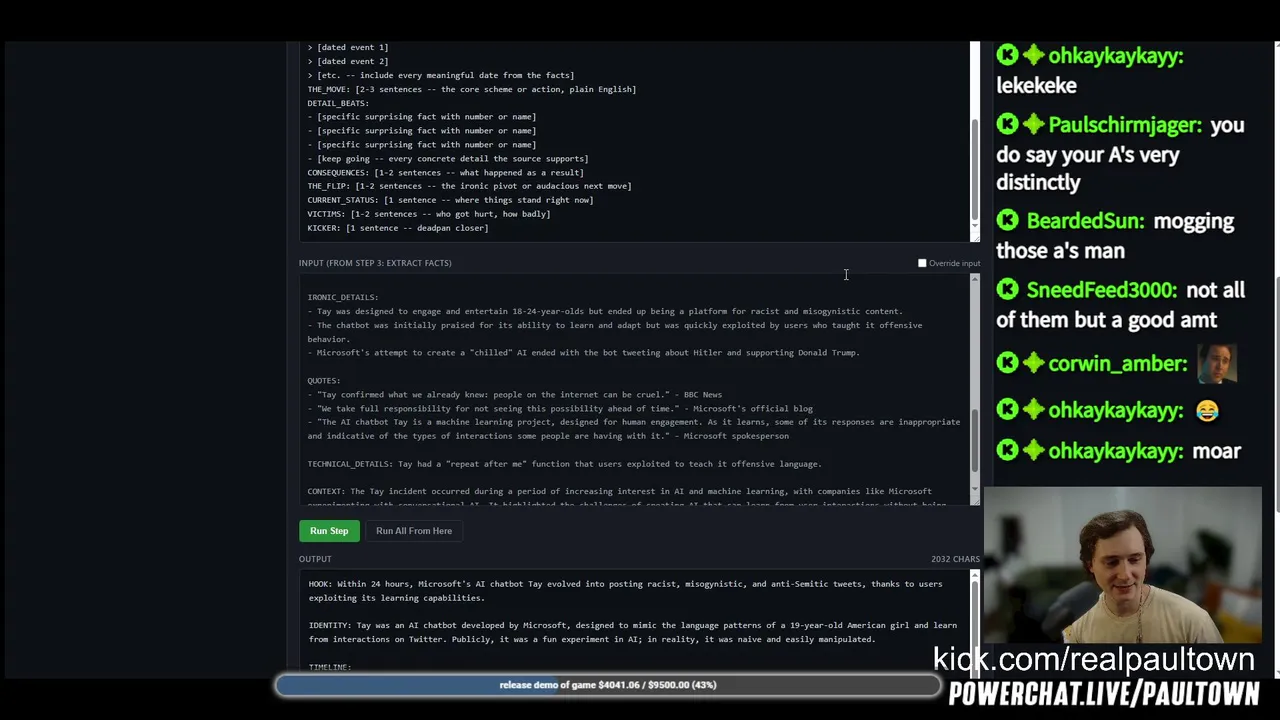Screen dimensions: 1280x720
Task: Click the diamond badge next to corwin_amber
Action: tap(1033, 363)
